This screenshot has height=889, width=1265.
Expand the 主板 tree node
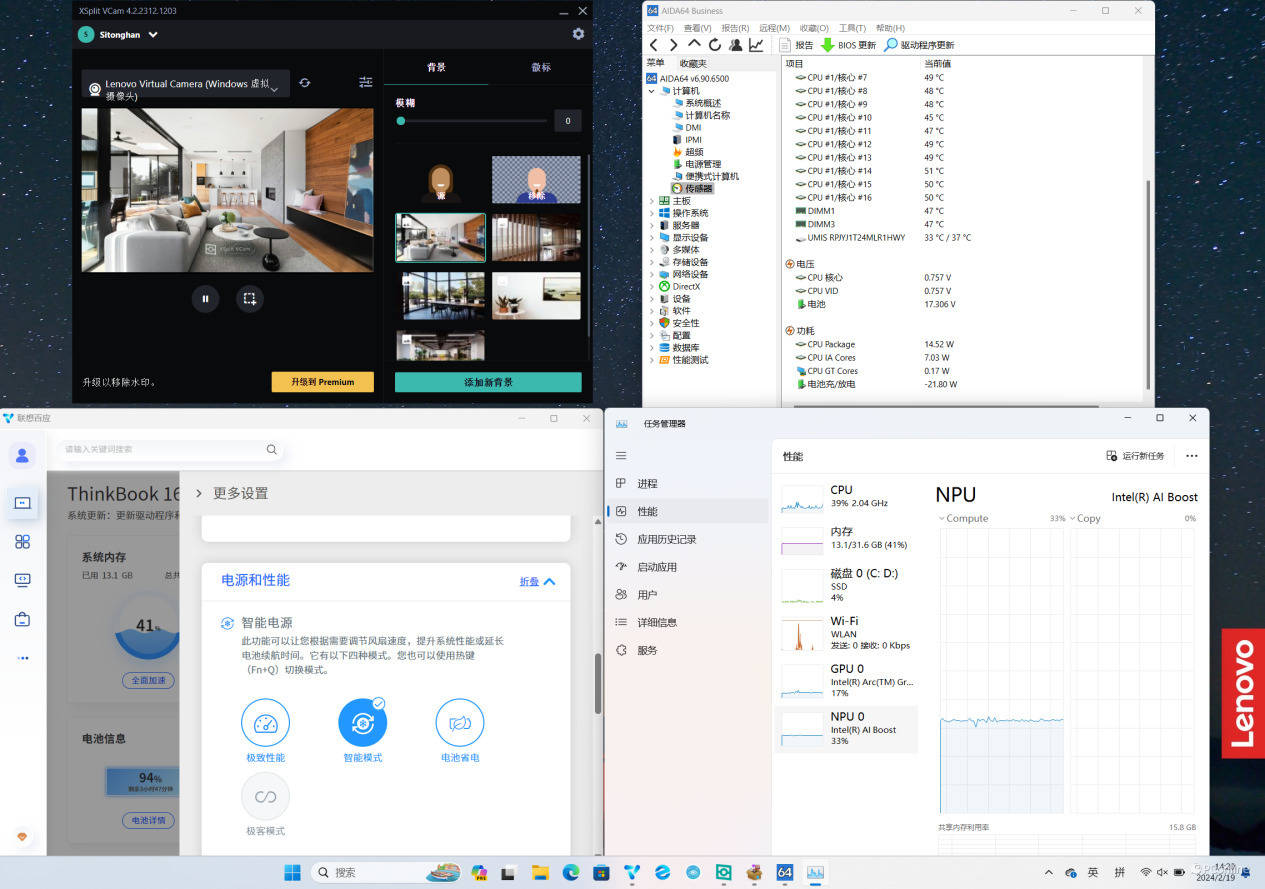click(x=652, y=201)
